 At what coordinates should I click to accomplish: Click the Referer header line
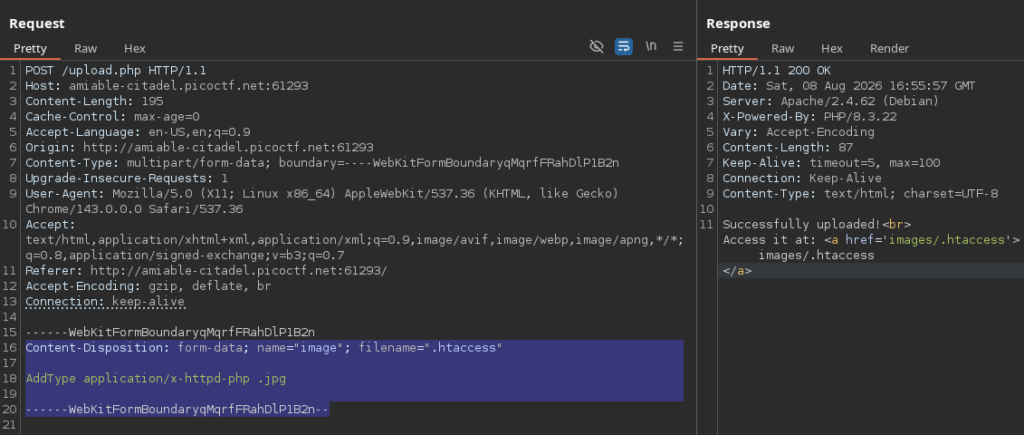(206, 270)
